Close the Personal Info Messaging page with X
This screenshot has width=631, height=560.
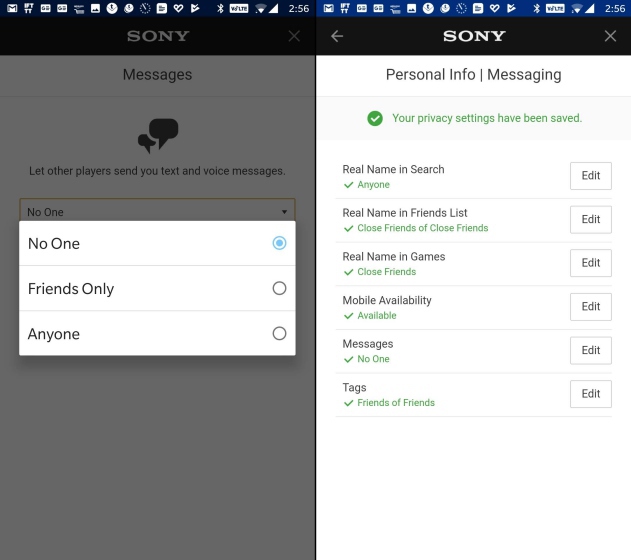pos(610,36)
